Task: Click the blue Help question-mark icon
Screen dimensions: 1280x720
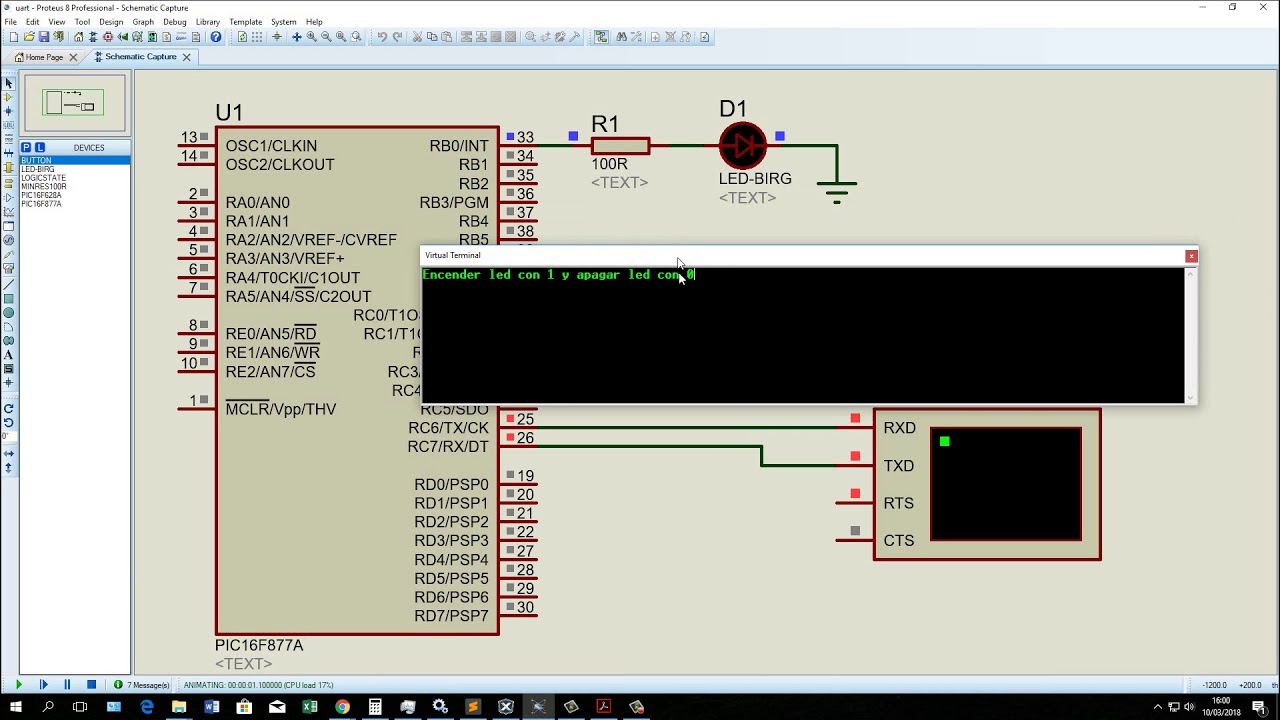Action: [x=216, y=37]
